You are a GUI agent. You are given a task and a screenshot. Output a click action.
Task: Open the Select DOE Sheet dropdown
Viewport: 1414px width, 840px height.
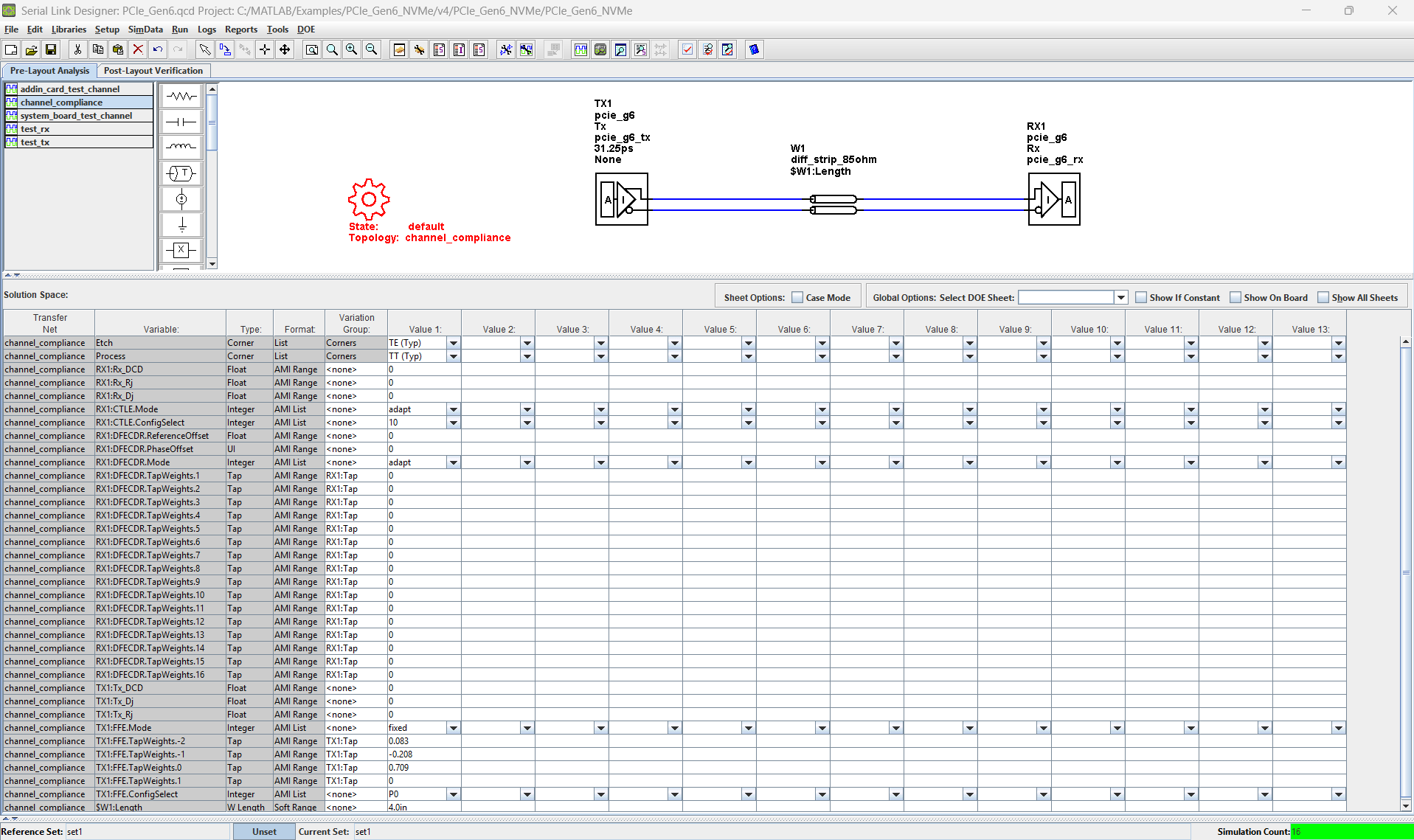[1120, 297]
